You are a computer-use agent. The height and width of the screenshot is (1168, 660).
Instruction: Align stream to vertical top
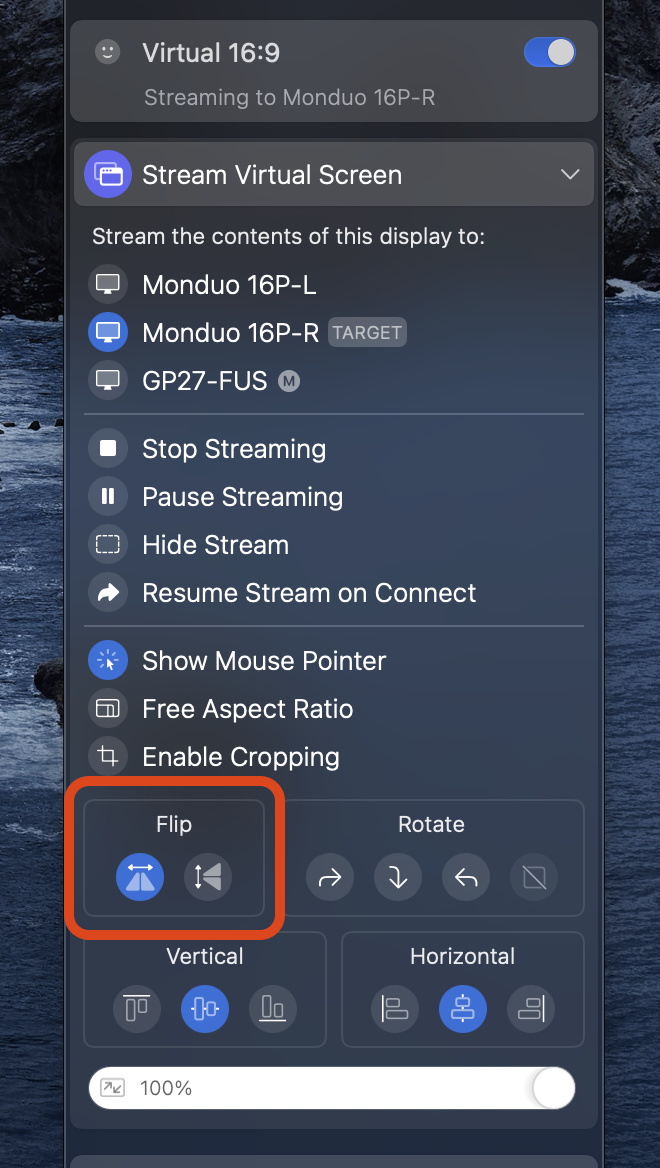pyautogui.click(x=137, y=1009)
